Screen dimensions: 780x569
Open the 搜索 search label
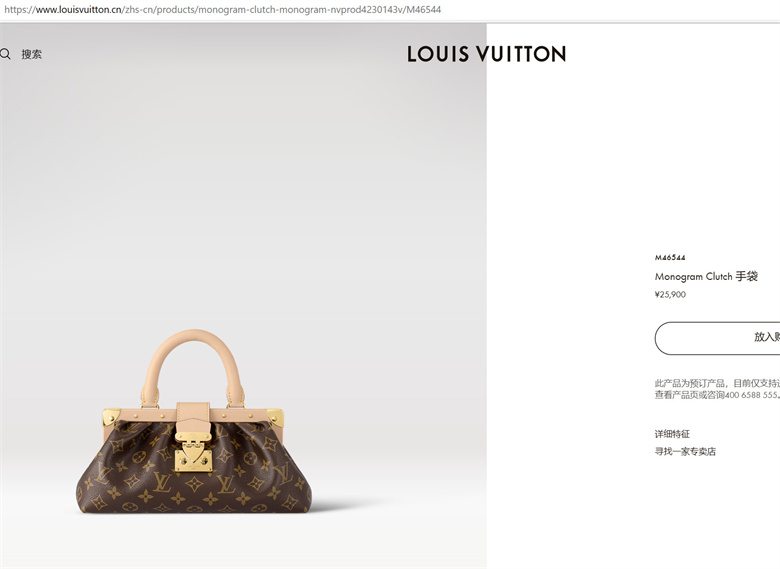(31, 54)
